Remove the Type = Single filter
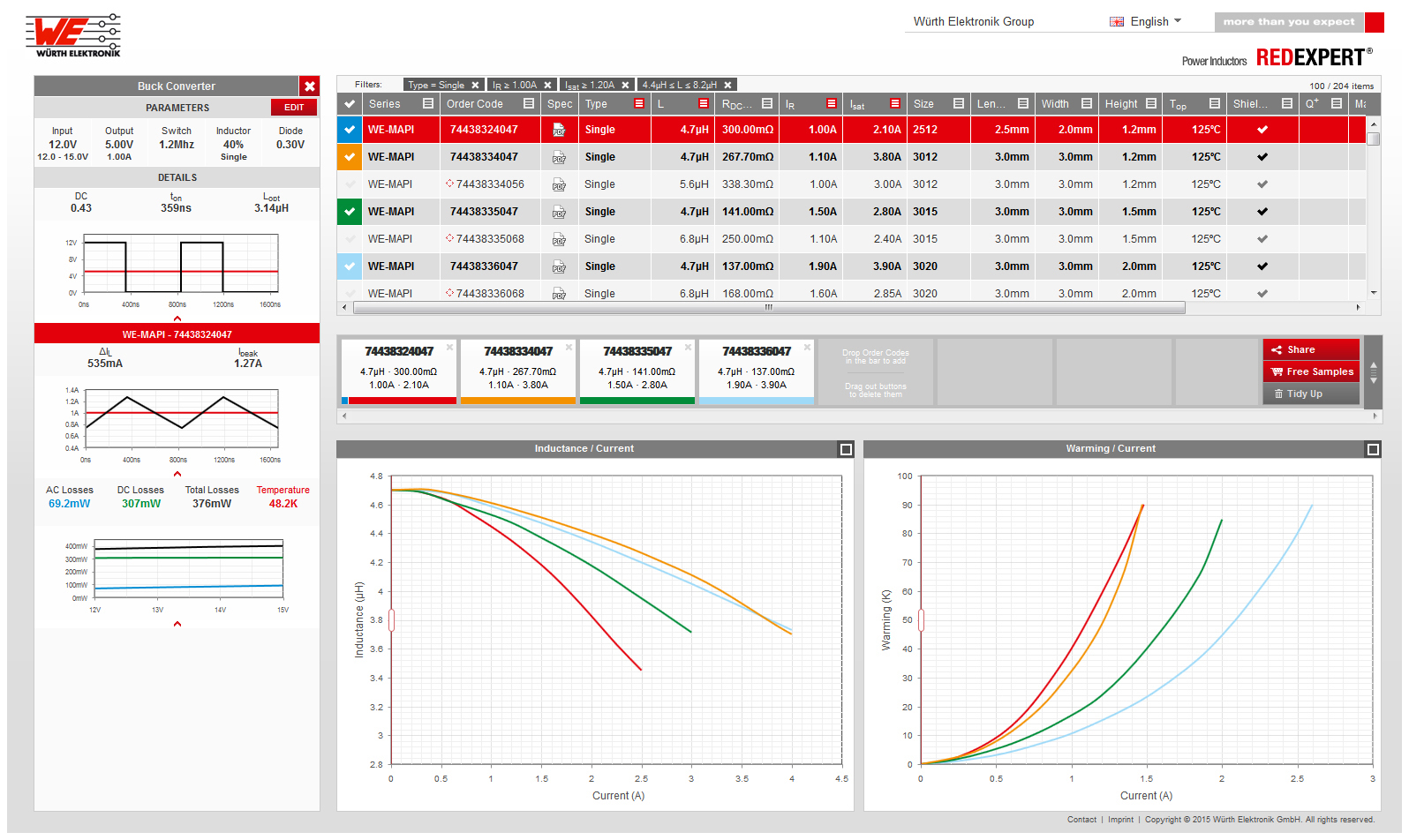1409x840 pixels. click(475, 86)
